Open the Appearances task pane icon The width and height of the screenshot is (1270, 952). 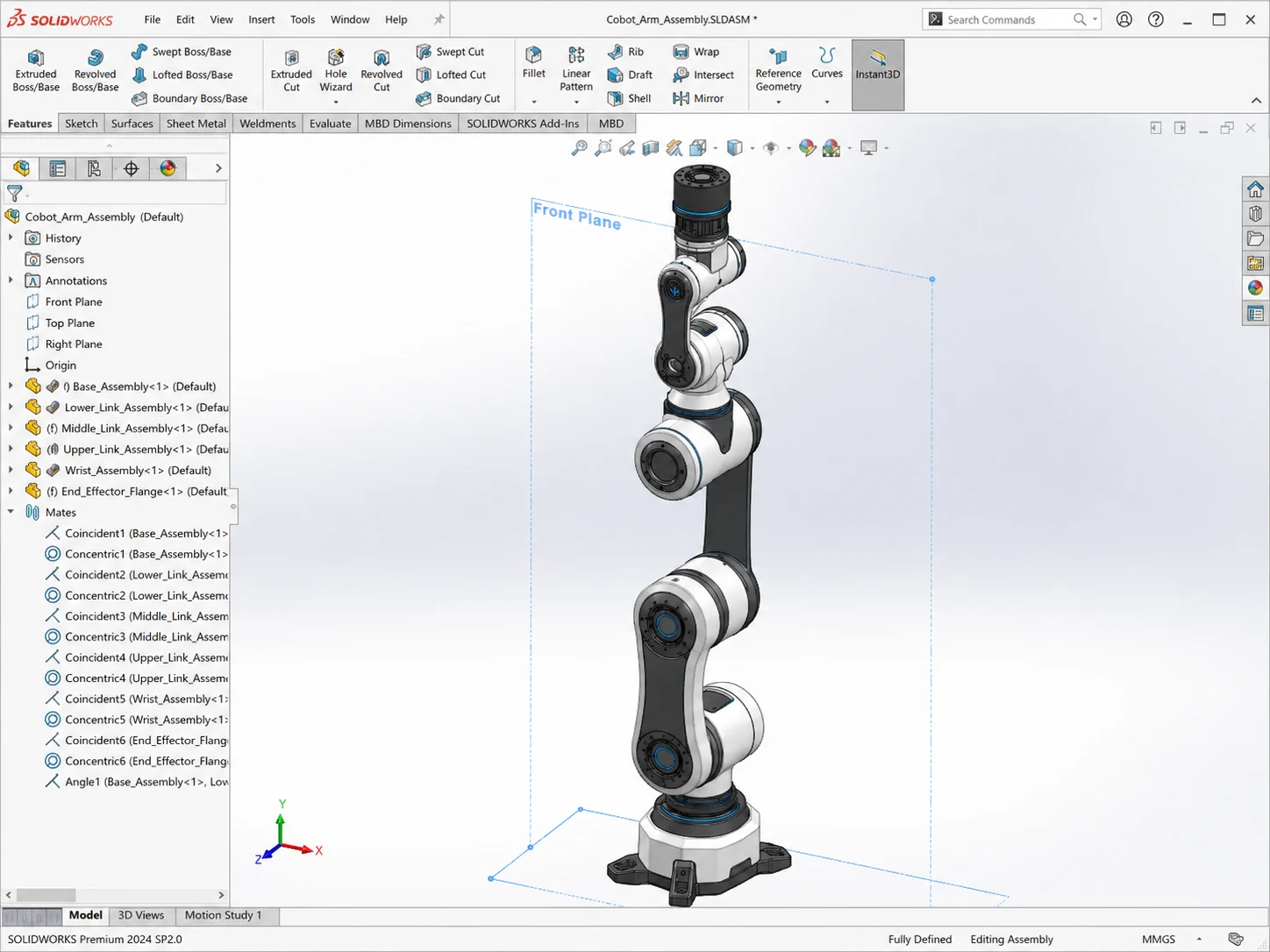pyautogui.click(x=1255, y=288)
